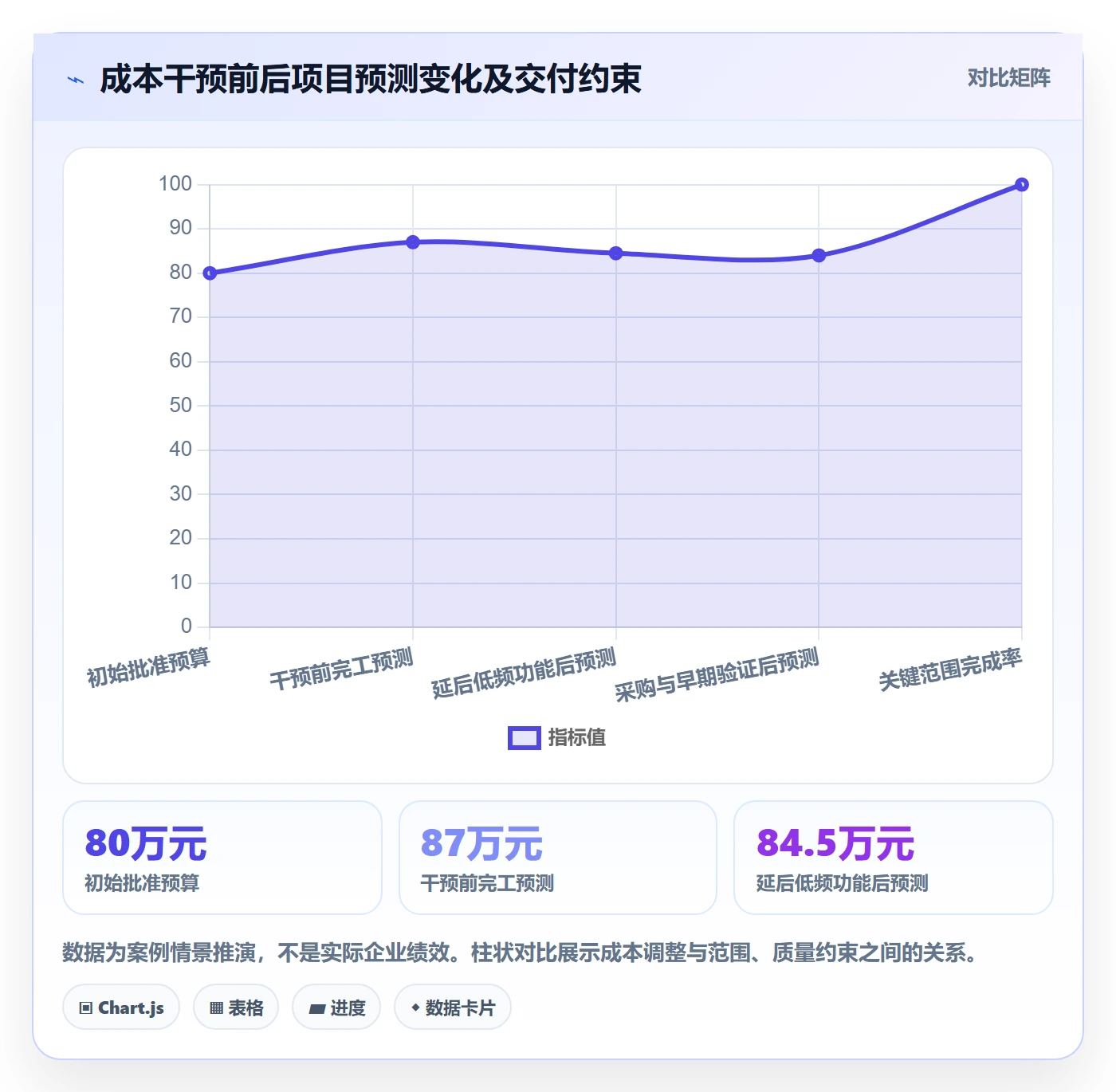
Task: Click the 初始批准预算 caption under 80万元
Action: (x=142, y=883)
